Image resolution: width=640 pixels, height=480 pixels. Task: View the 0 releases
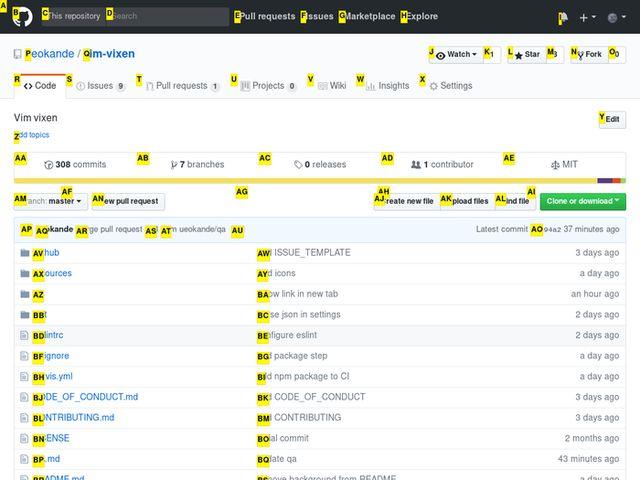click(320, 164)
